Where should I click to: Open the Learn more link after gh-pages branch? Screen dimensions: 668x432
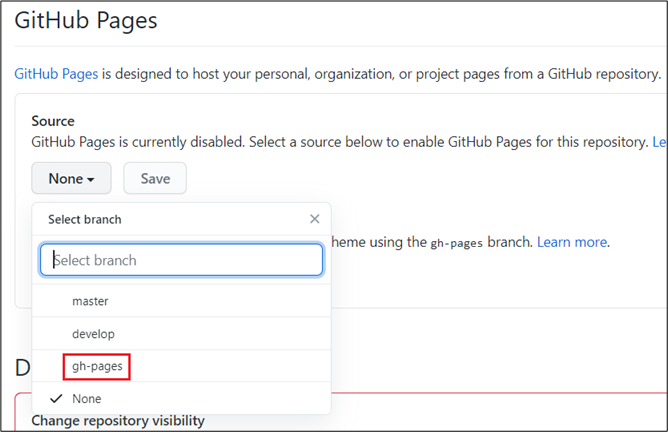(572, 242)
